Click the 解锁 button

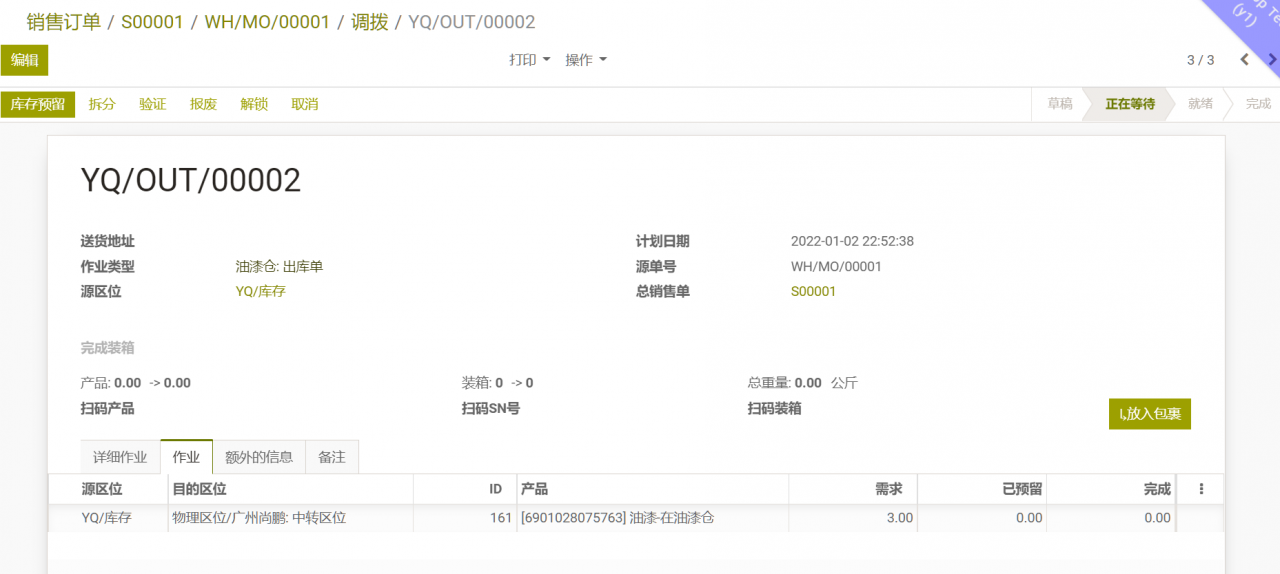point(254,104)
